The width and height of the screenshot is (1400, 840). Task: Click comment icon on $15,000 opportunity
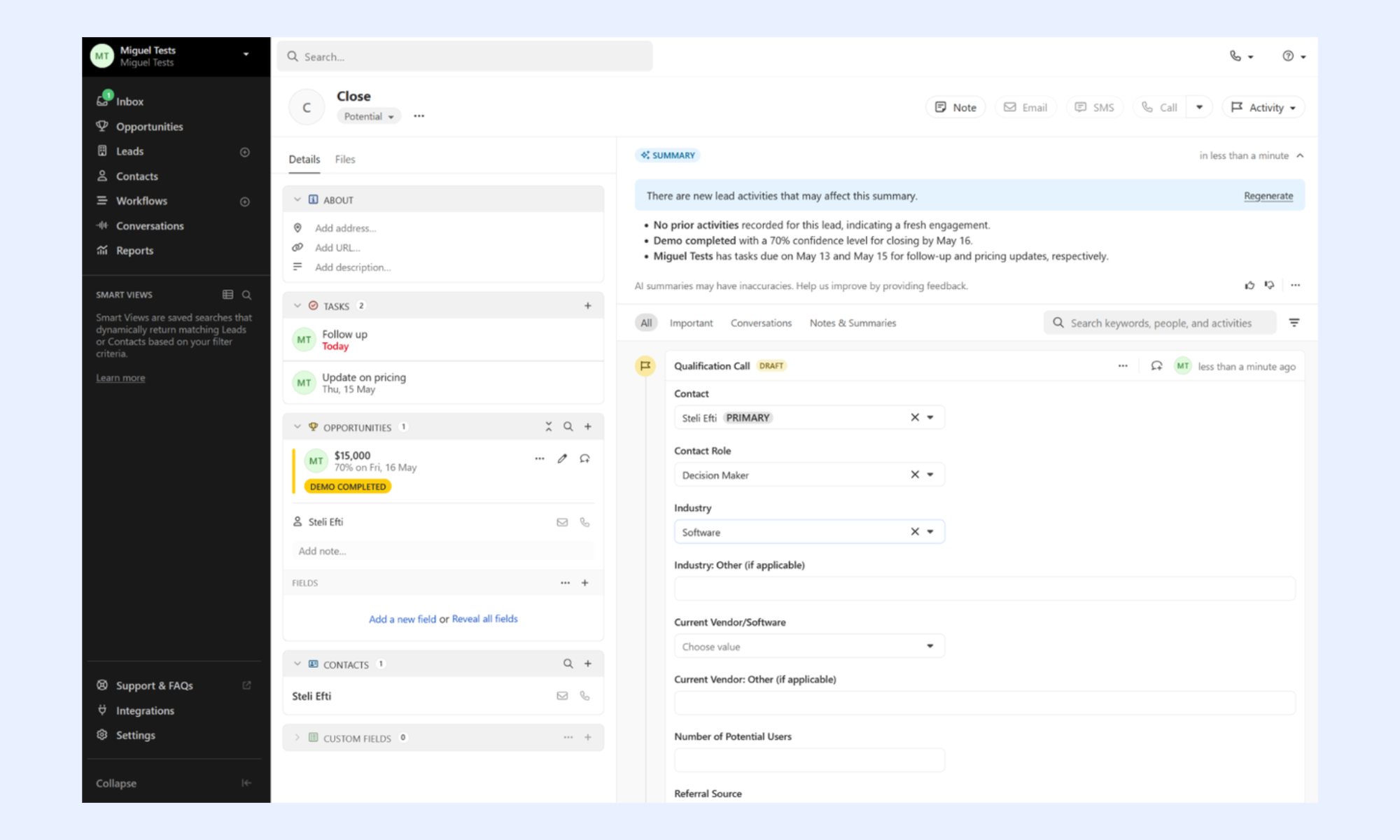[x=584, y=458]
